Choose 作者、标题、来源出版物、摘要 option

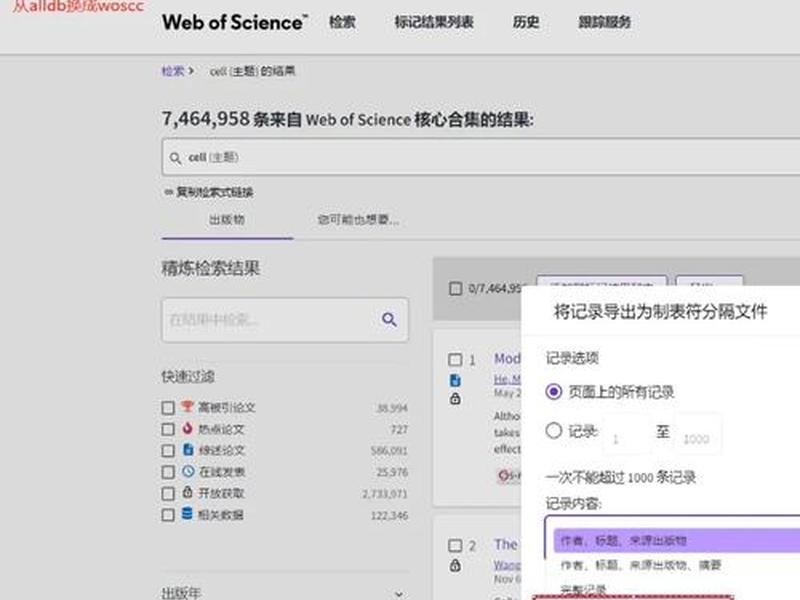click(x=641, y=565)
